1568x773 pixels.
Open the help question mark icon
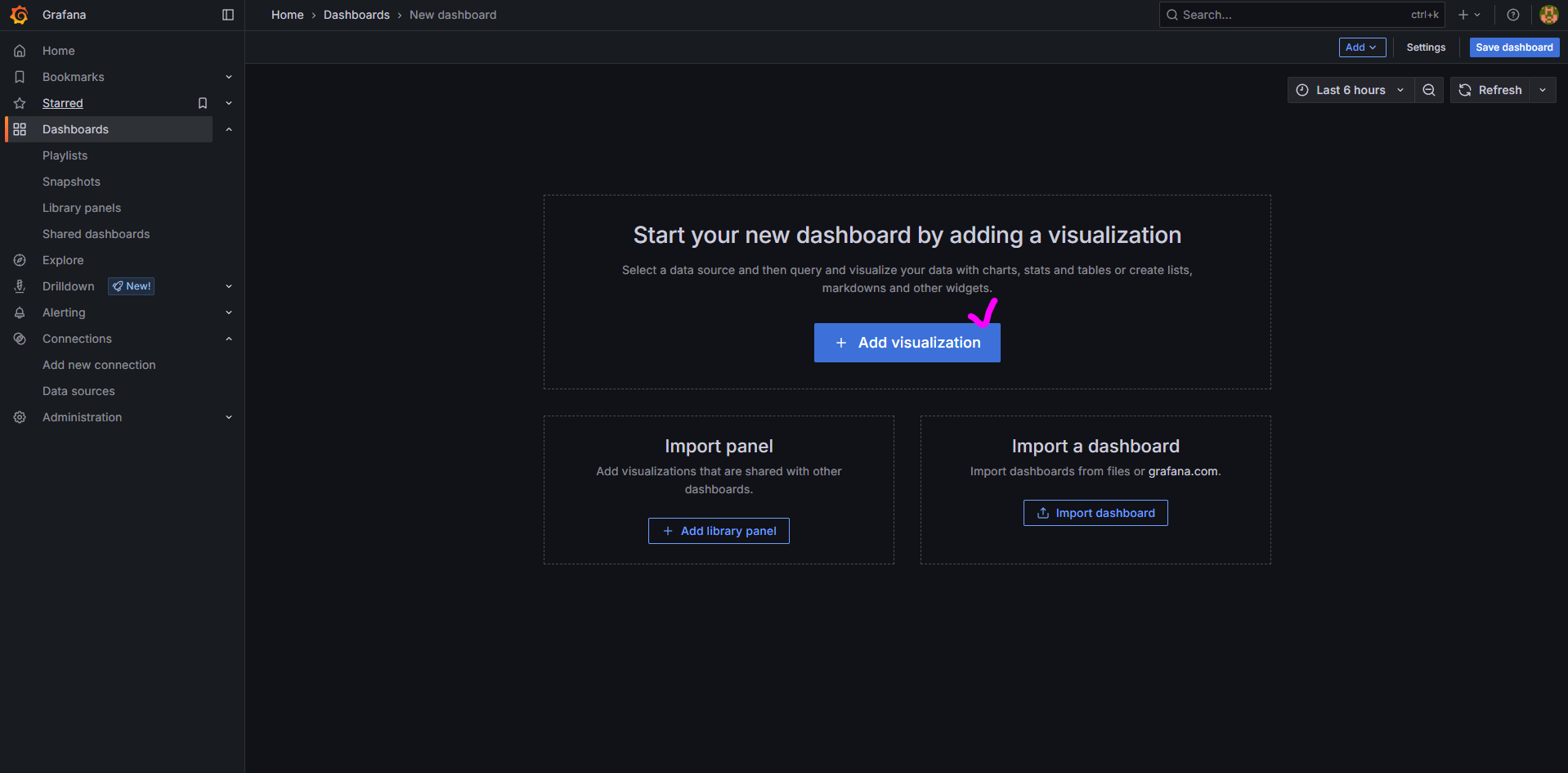[x=1513, y=15]
